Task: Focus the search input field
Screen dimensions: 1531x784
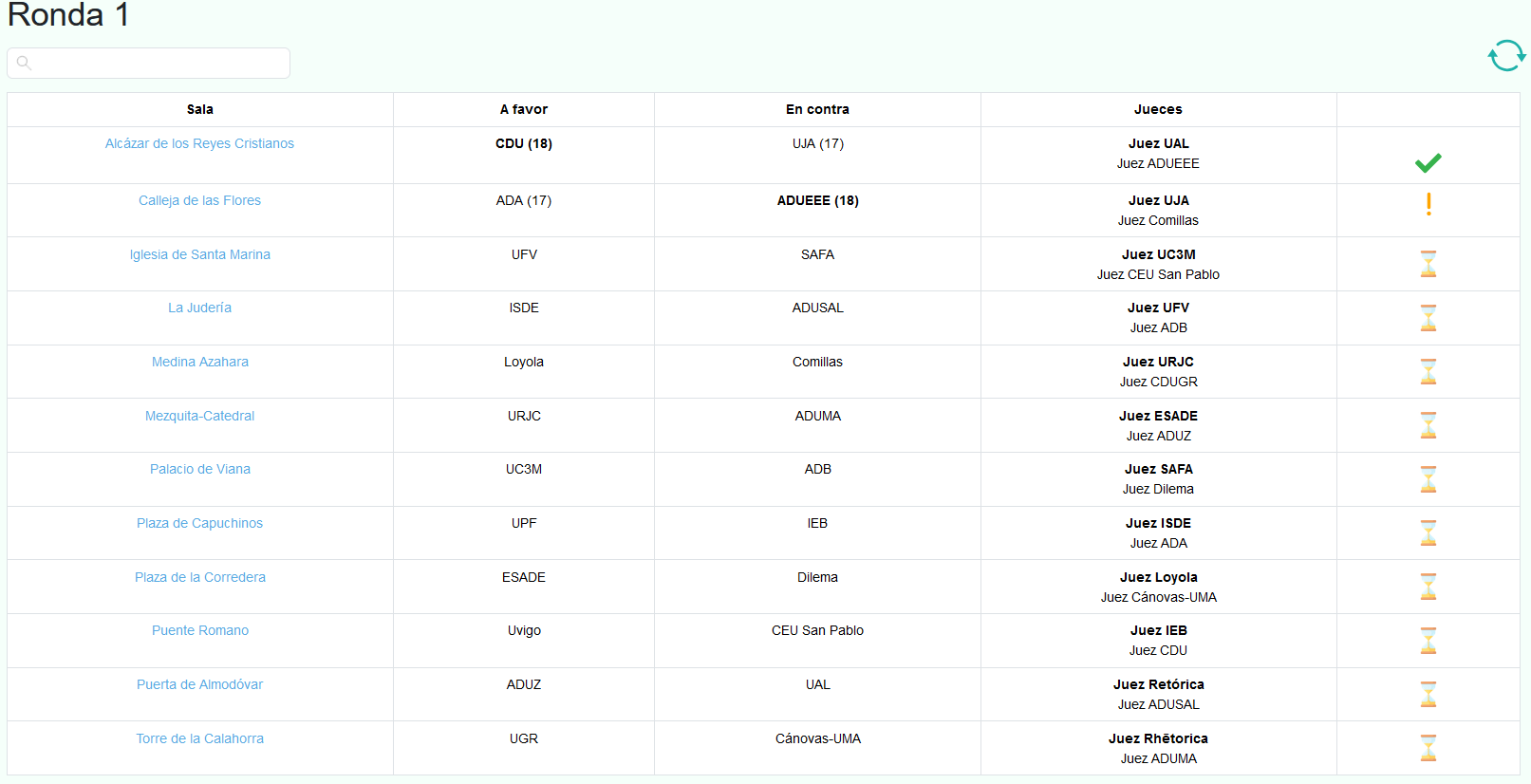Action: [x=148, y=63]
